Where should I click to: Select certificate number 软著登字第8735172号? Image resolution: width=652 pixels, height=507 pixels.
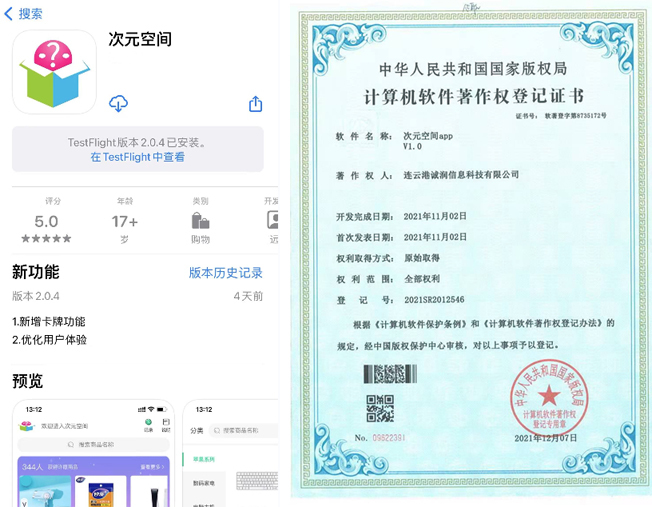click(x=575, y=116)
